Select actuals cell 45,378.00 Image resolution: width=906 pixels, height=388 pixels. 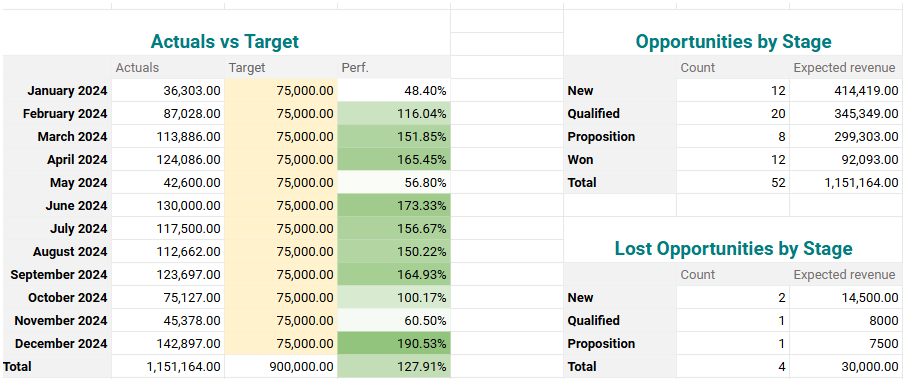(168, 320)
